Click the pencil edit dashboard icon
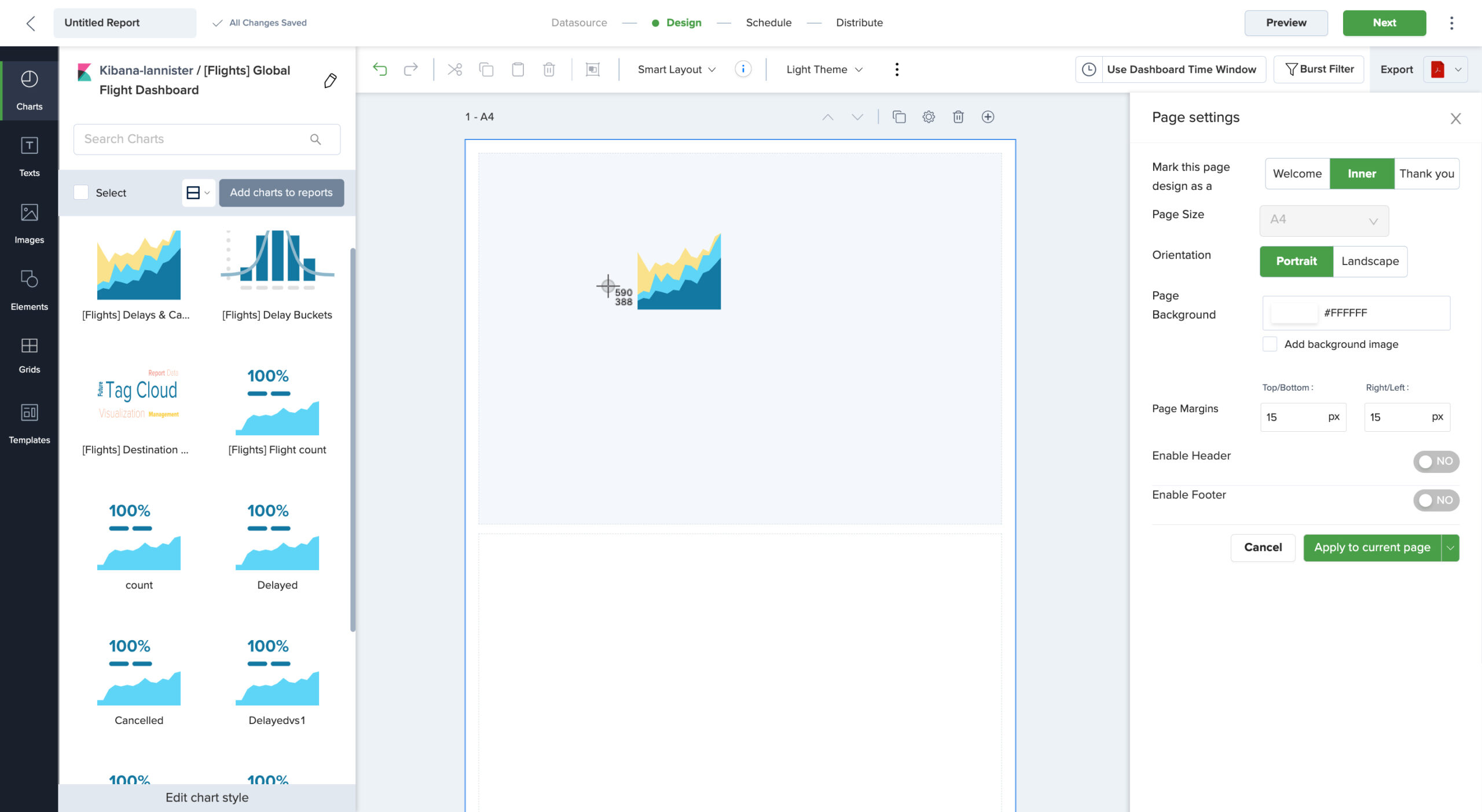Image resolution: width=1482 pixels, height=812 pixels. 330,80
